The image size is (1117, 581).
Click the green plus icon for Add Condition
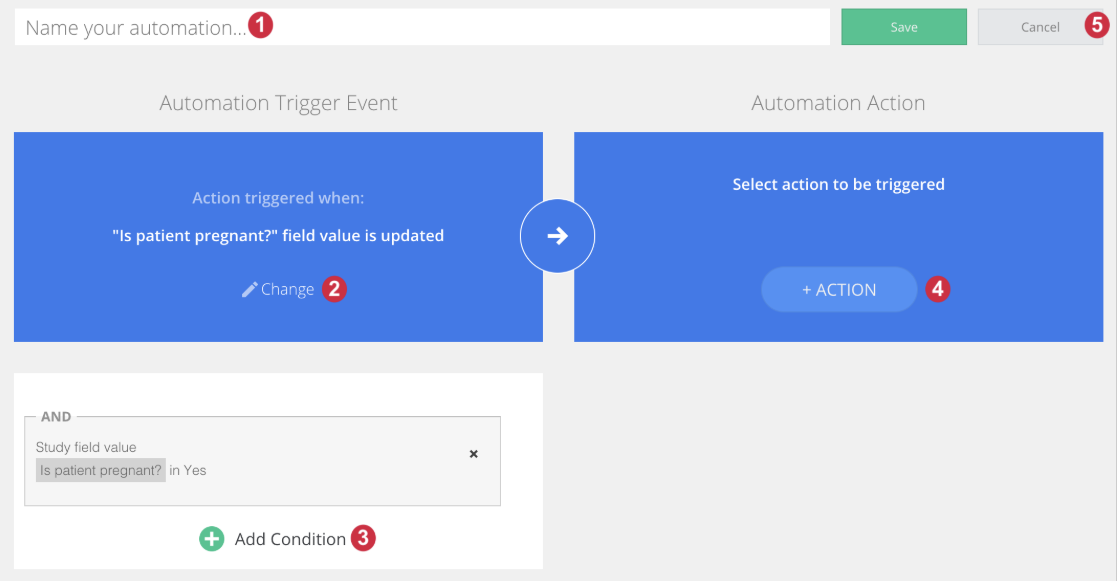click(212, 539)
